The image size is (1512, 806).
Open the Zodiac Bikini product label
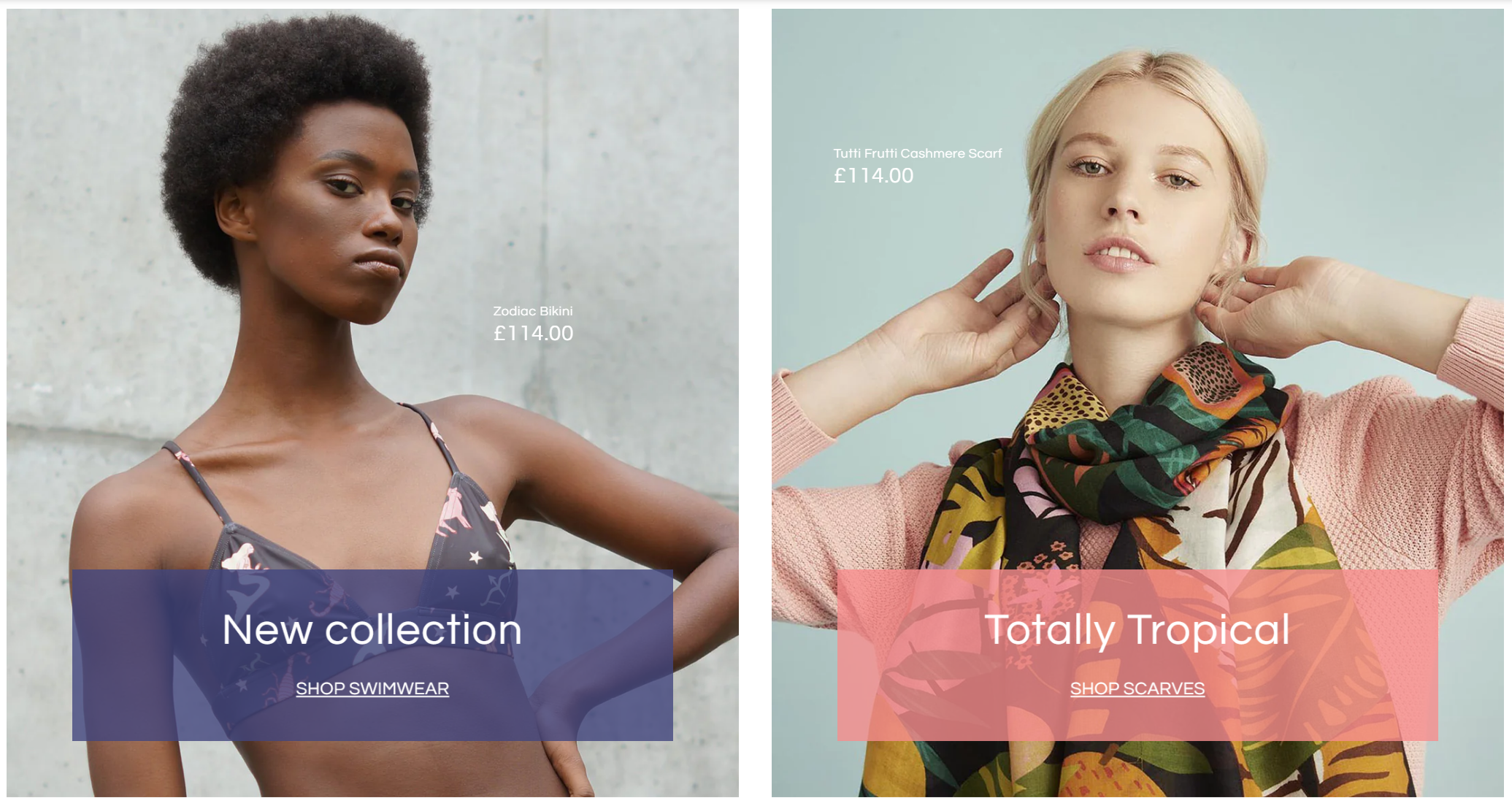pyautogui.click(x=533, y=311)
